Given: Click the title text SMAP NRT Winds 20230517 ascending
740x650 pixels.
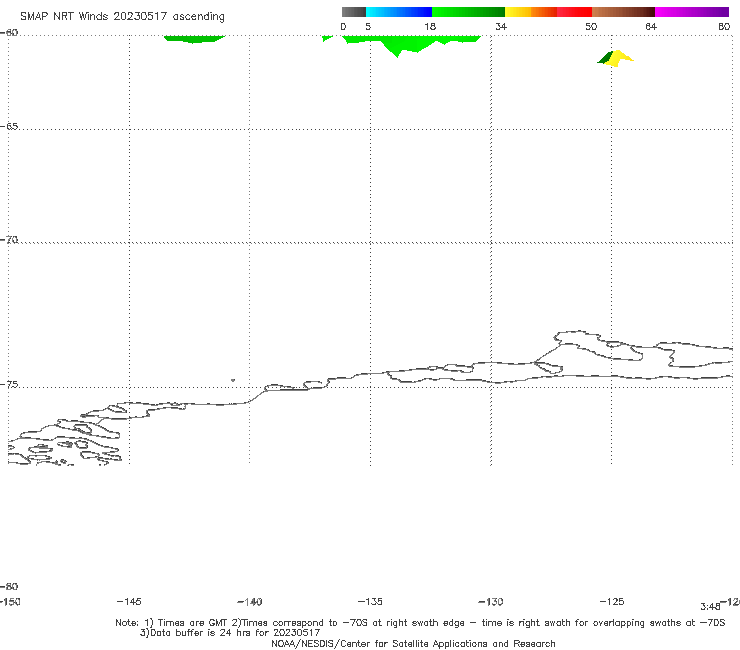Looking at the screenshot, I should (122, 17).
